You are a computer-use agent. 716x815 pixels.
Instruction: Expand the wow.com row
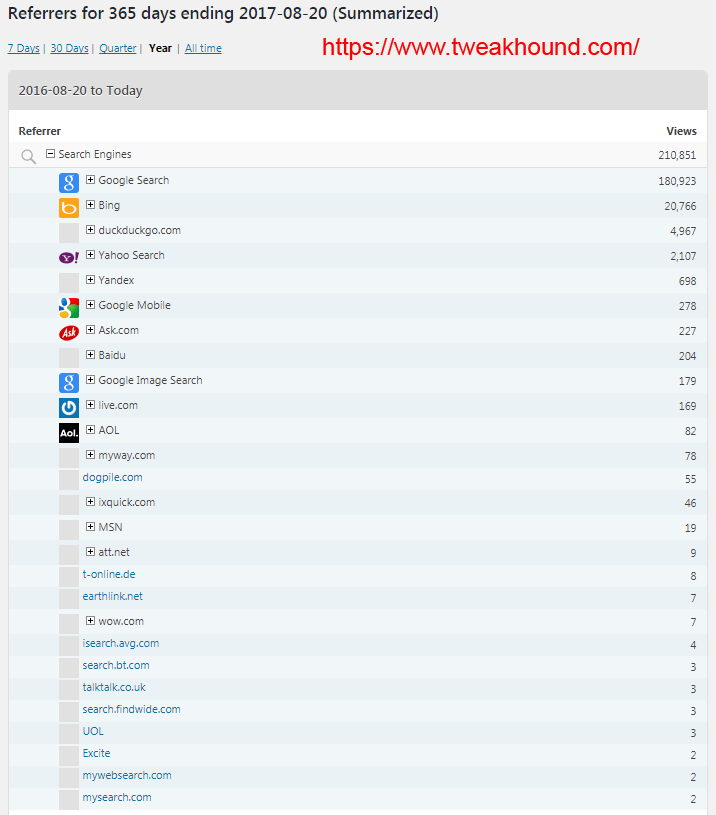point(90,621)
